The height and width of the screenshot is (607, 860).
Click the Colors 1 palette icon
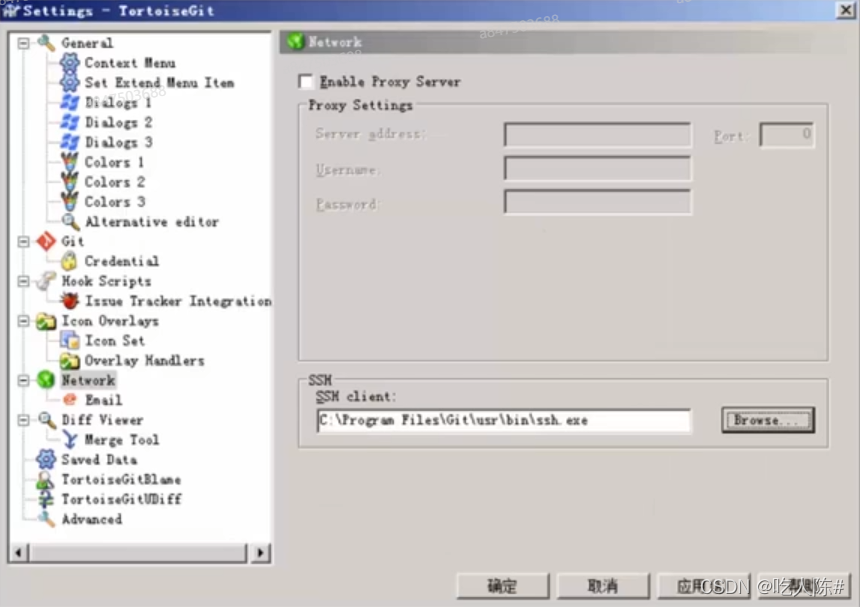click(70, 162)
